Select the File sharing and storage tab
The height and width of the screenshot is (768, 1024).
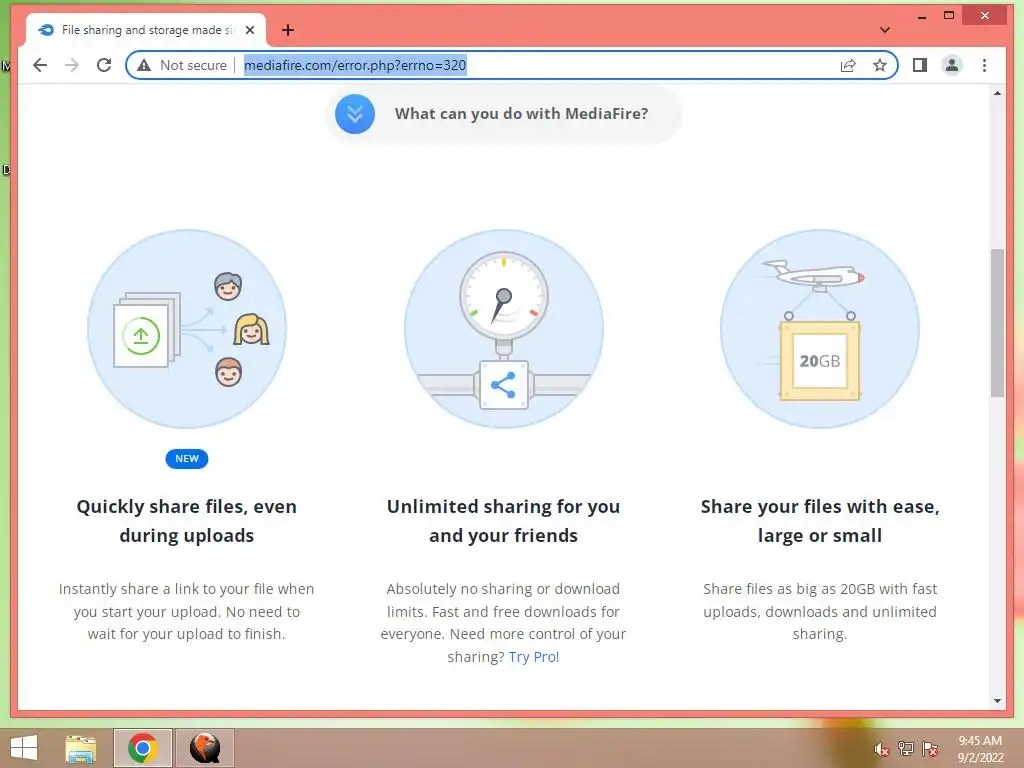146,30
